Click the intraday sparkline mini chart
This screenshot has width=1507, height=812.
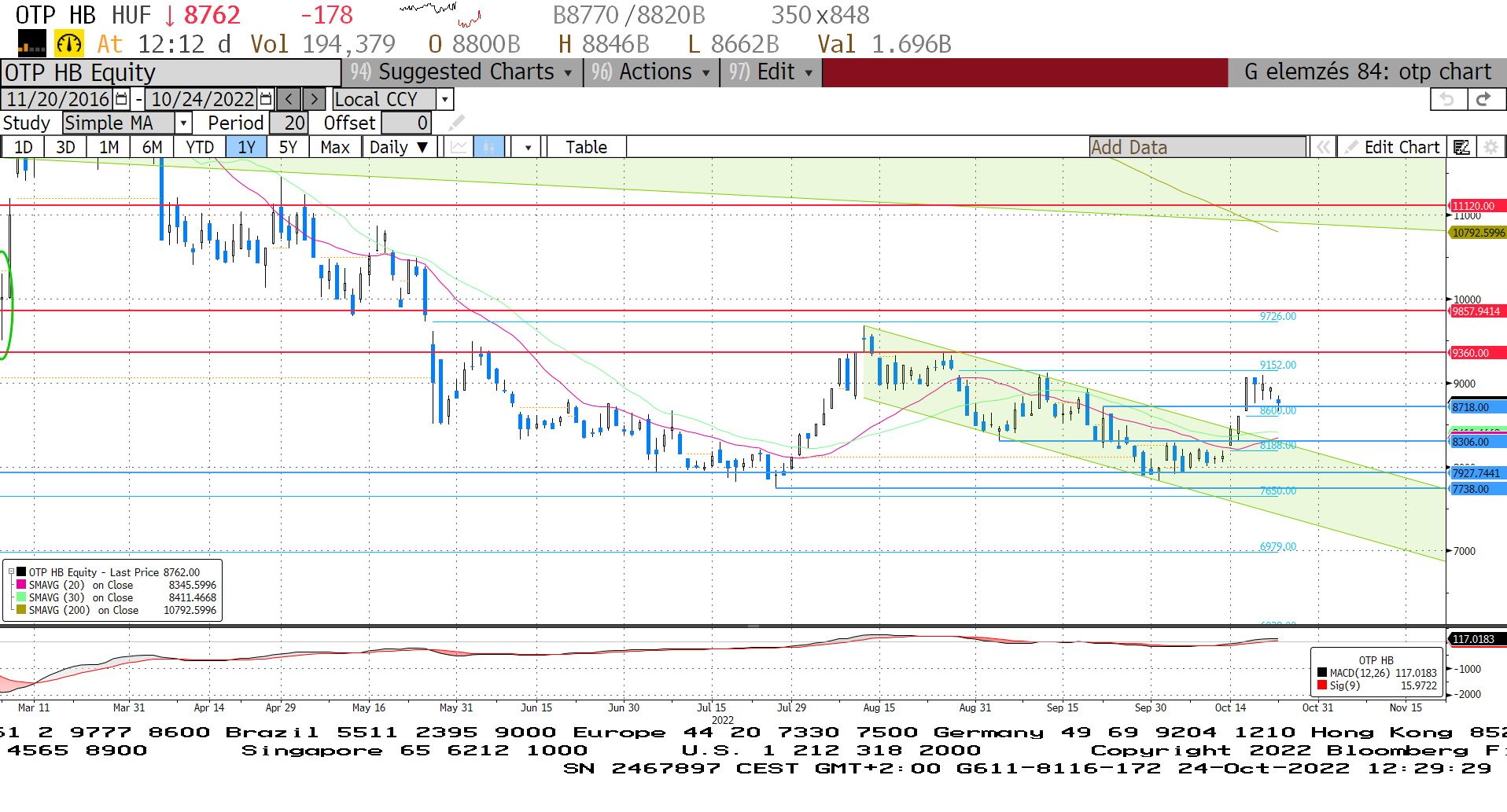[440, 13]
